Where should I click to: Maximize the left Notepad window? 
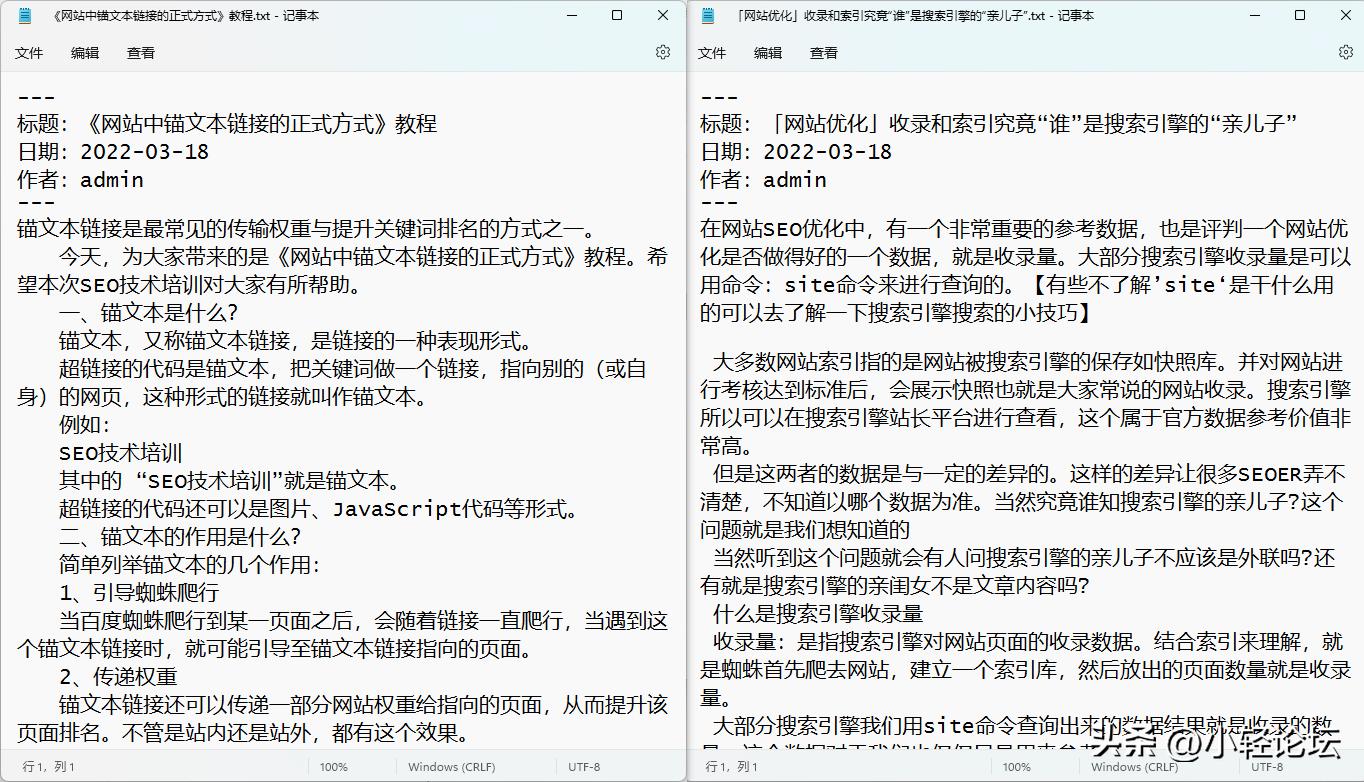coord(617,15)
